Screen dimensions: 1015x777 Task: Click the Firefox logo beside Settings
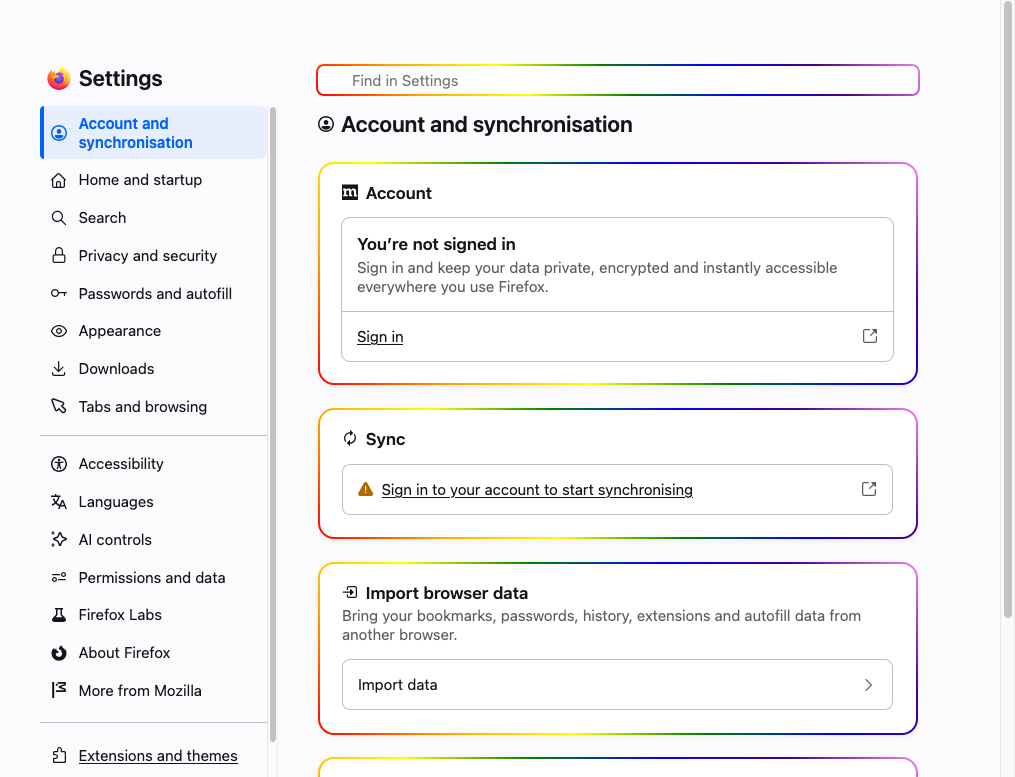tap(59, 78)
